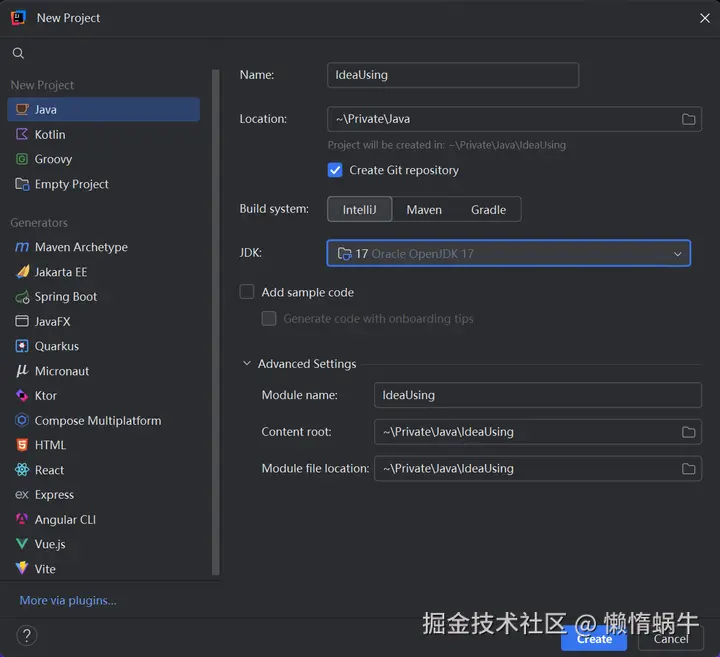The height and width of the screenshot is (657, 720).
Task: Select IntelliJ build system
Action: (x=360, y=209)
